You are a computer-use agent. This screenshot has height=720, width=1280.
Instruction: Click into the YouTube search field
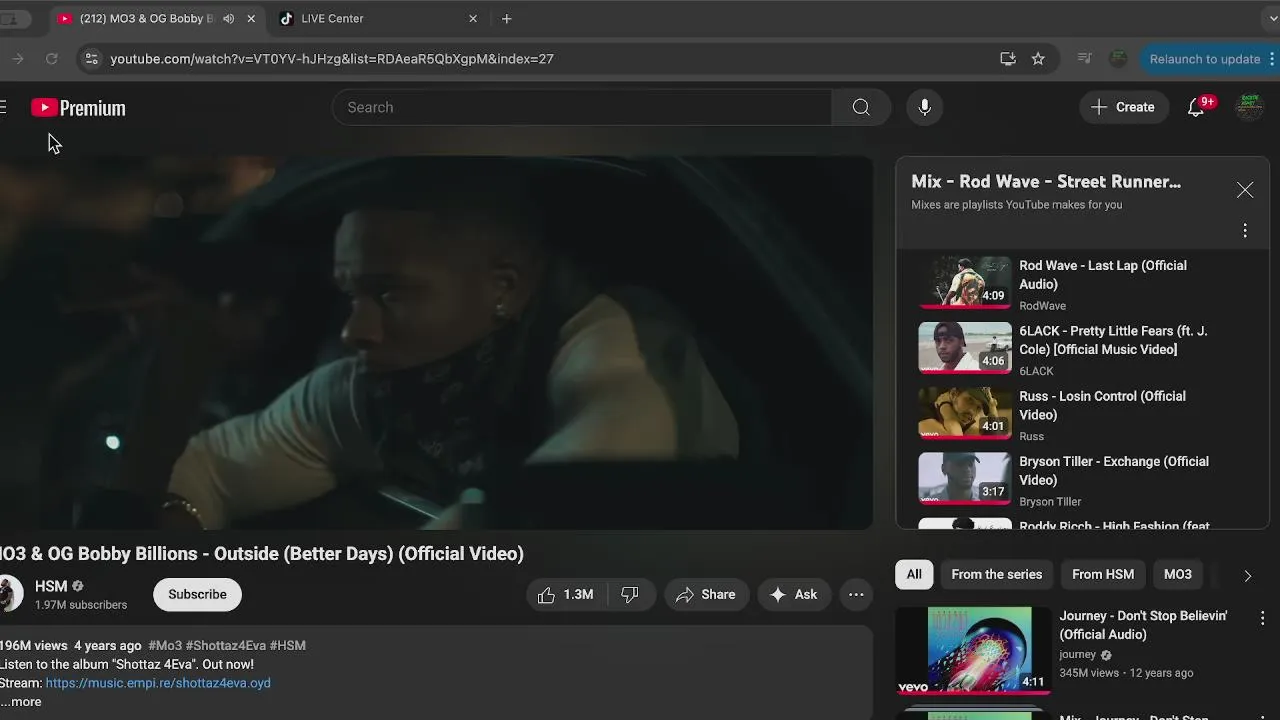tap(582, 107)
